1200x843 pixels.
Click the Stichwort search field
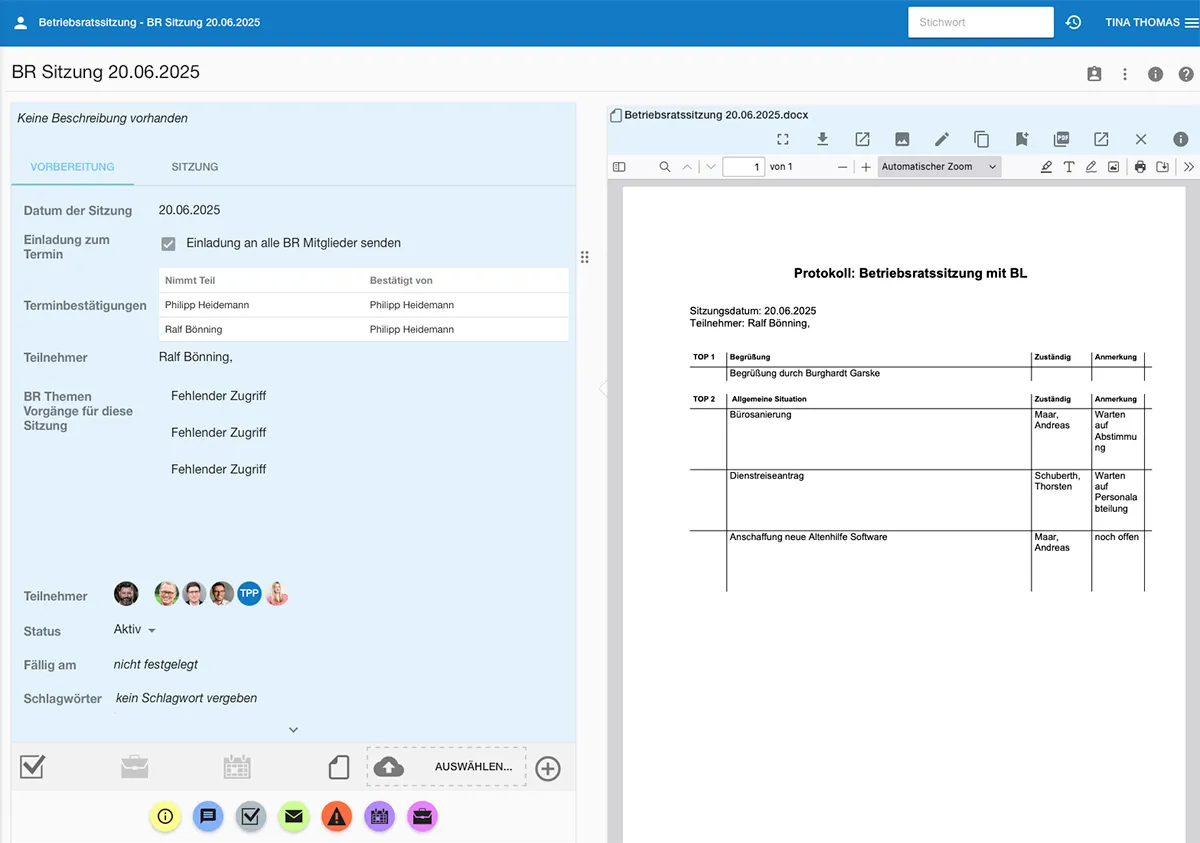[x=980, y=22]
